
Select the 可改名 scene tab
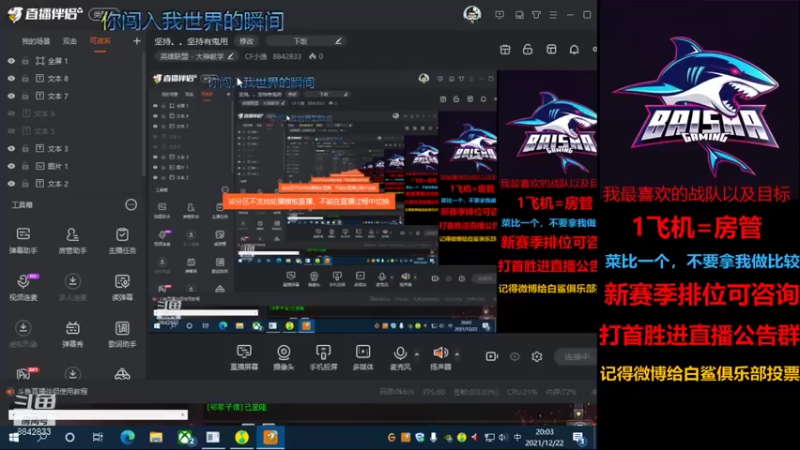coord(100,41)
